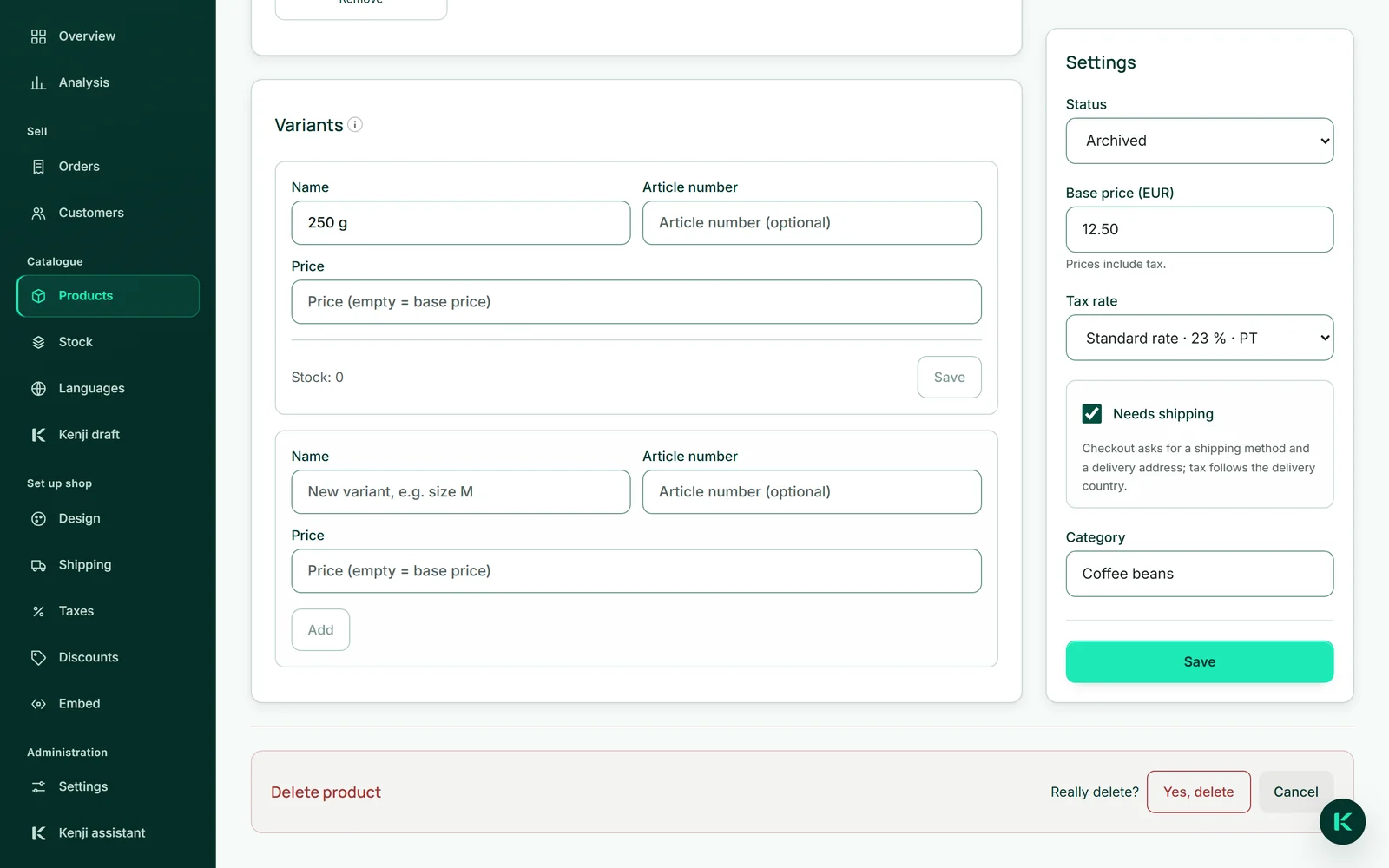Click the Base price field showing 12.50
This screenshot has width=1389, height=868.
click(1199, 229)
